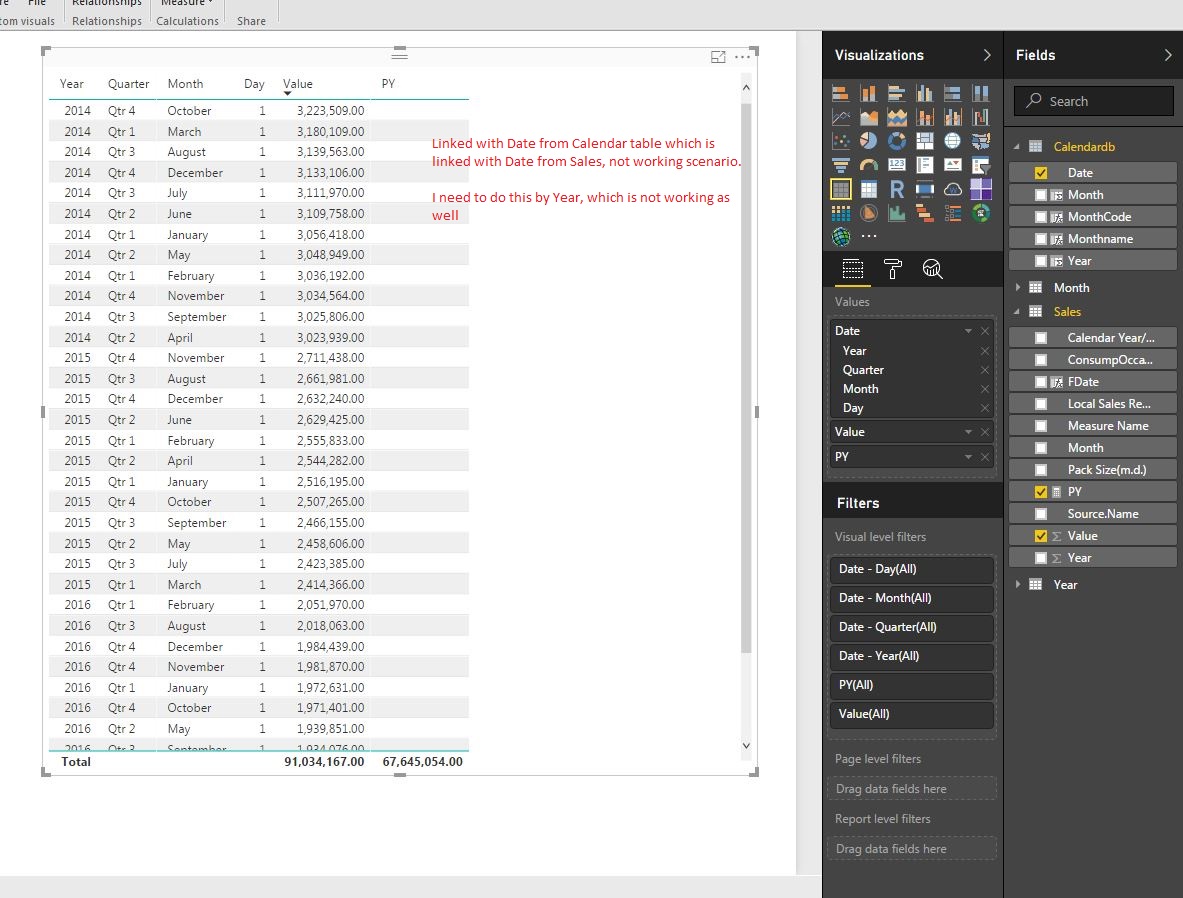Viewport: 1183px width, 898px height.
Task: Open the Date field dropdown in Values
Action: (968, 331)
